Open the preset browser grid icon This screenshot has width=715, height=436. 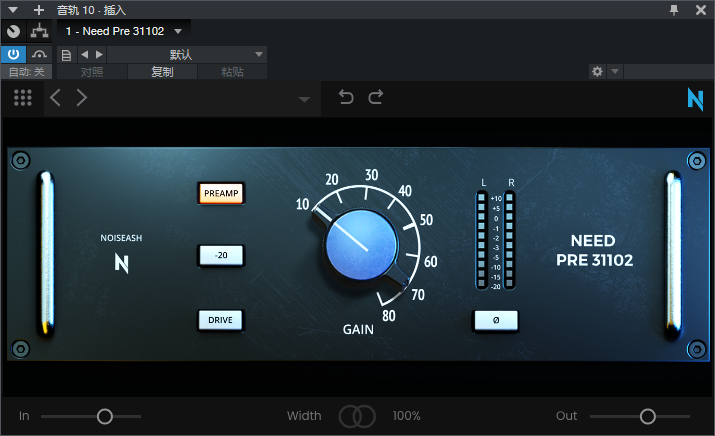click(x=22, y=98)
